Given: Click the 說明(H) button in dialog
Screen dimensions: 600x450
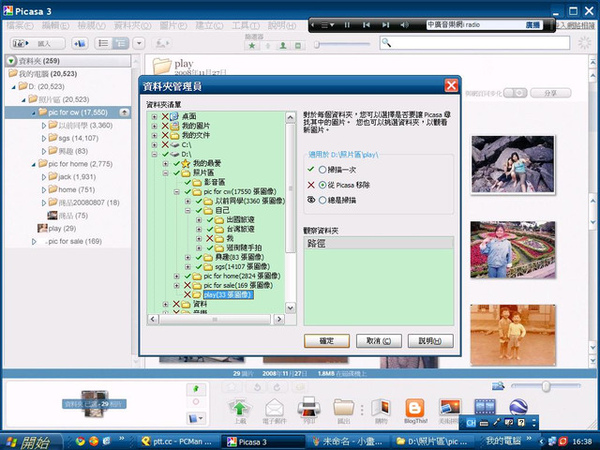Looking at the screenshot, I should pyautogui.click(x=430, y=341).
